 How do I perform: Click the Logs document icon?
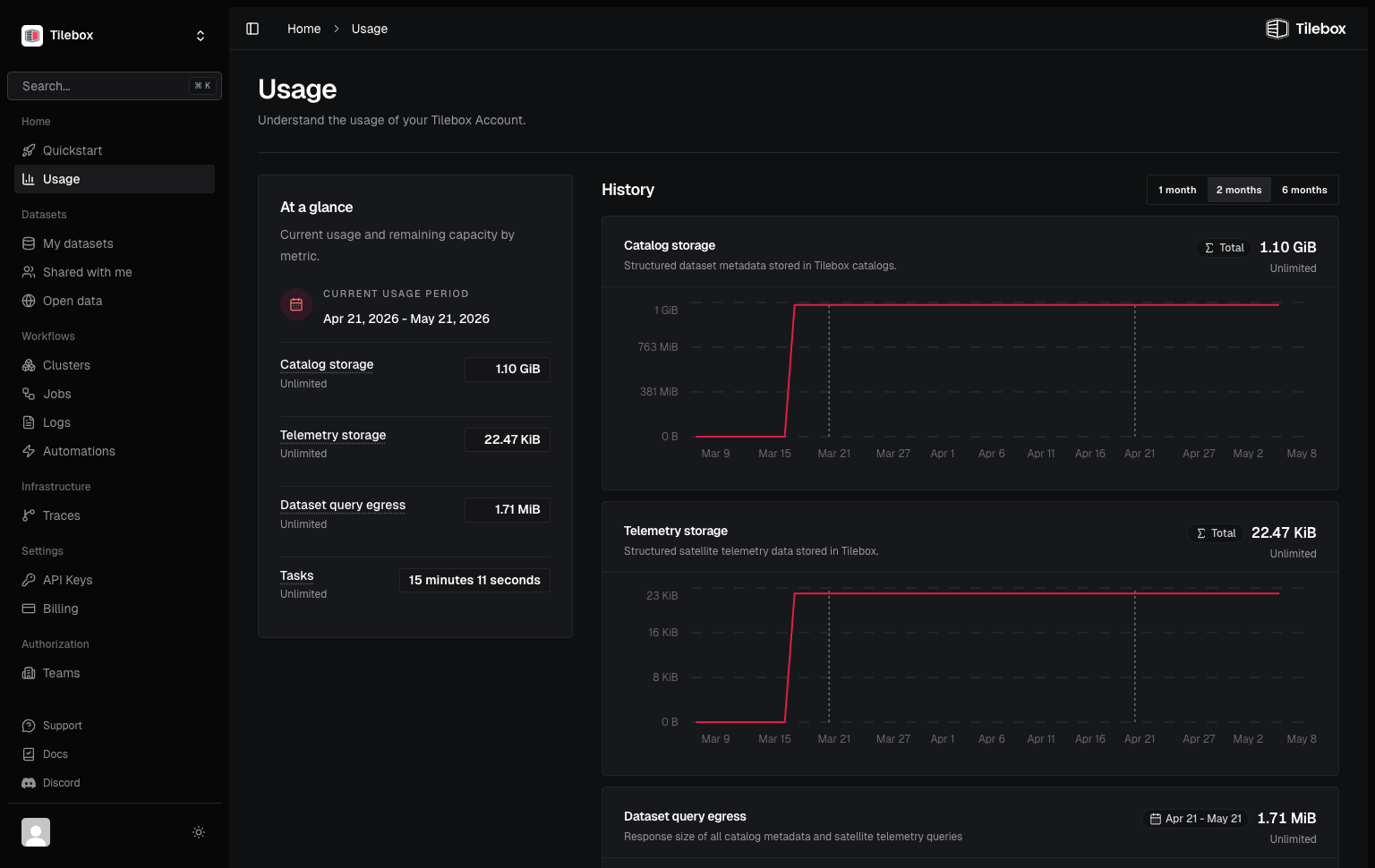tap(29, 422)
